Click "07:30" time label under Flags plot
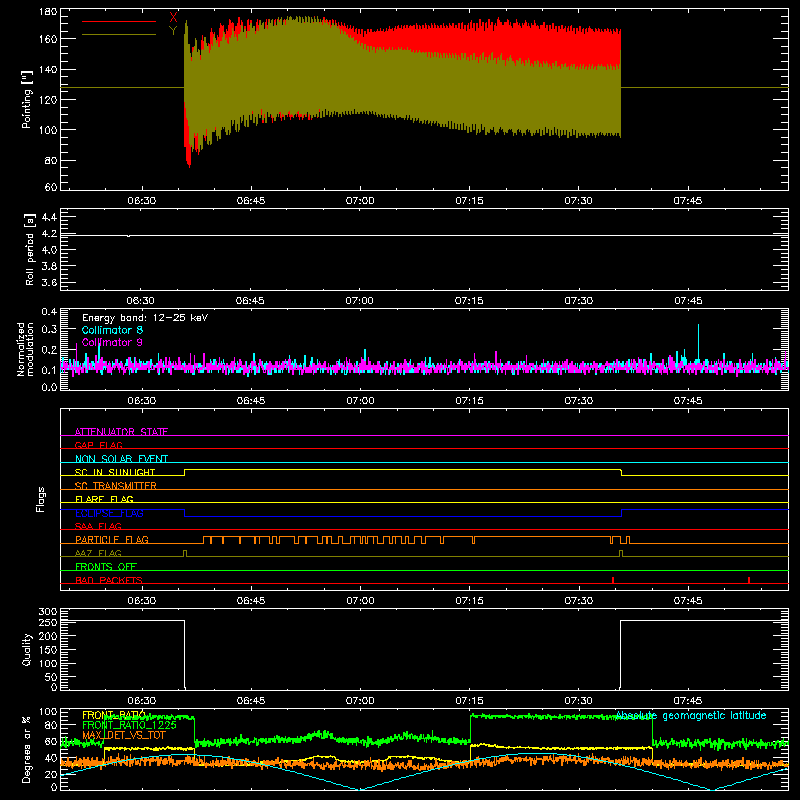 579,601
